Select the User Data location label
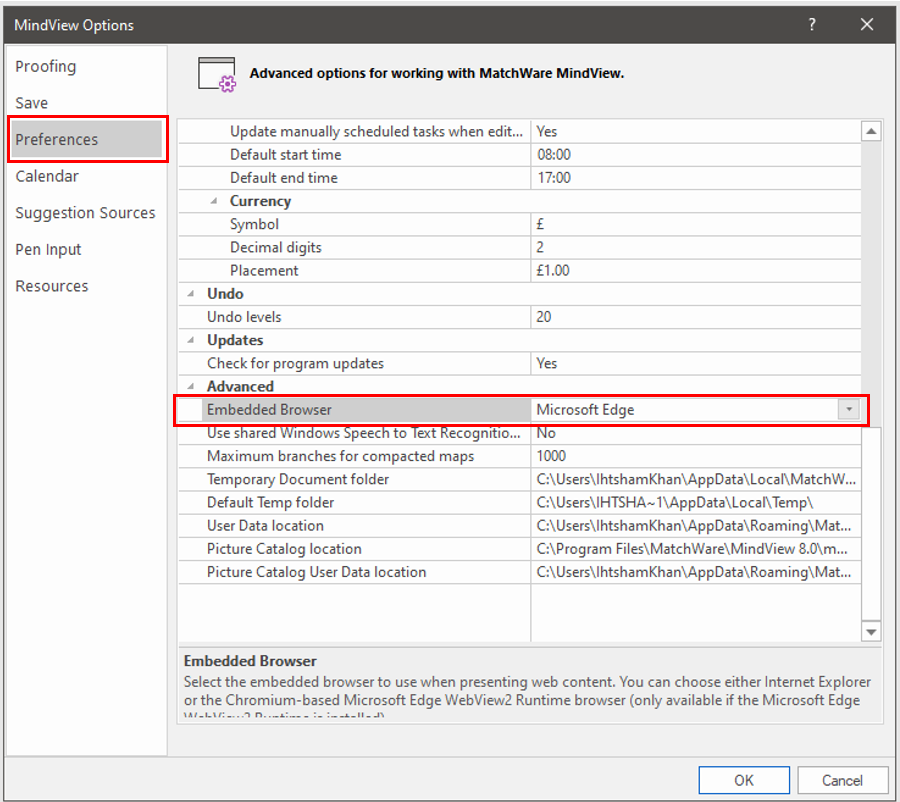This screenshot has width=900, height=802. click(265, 526)
